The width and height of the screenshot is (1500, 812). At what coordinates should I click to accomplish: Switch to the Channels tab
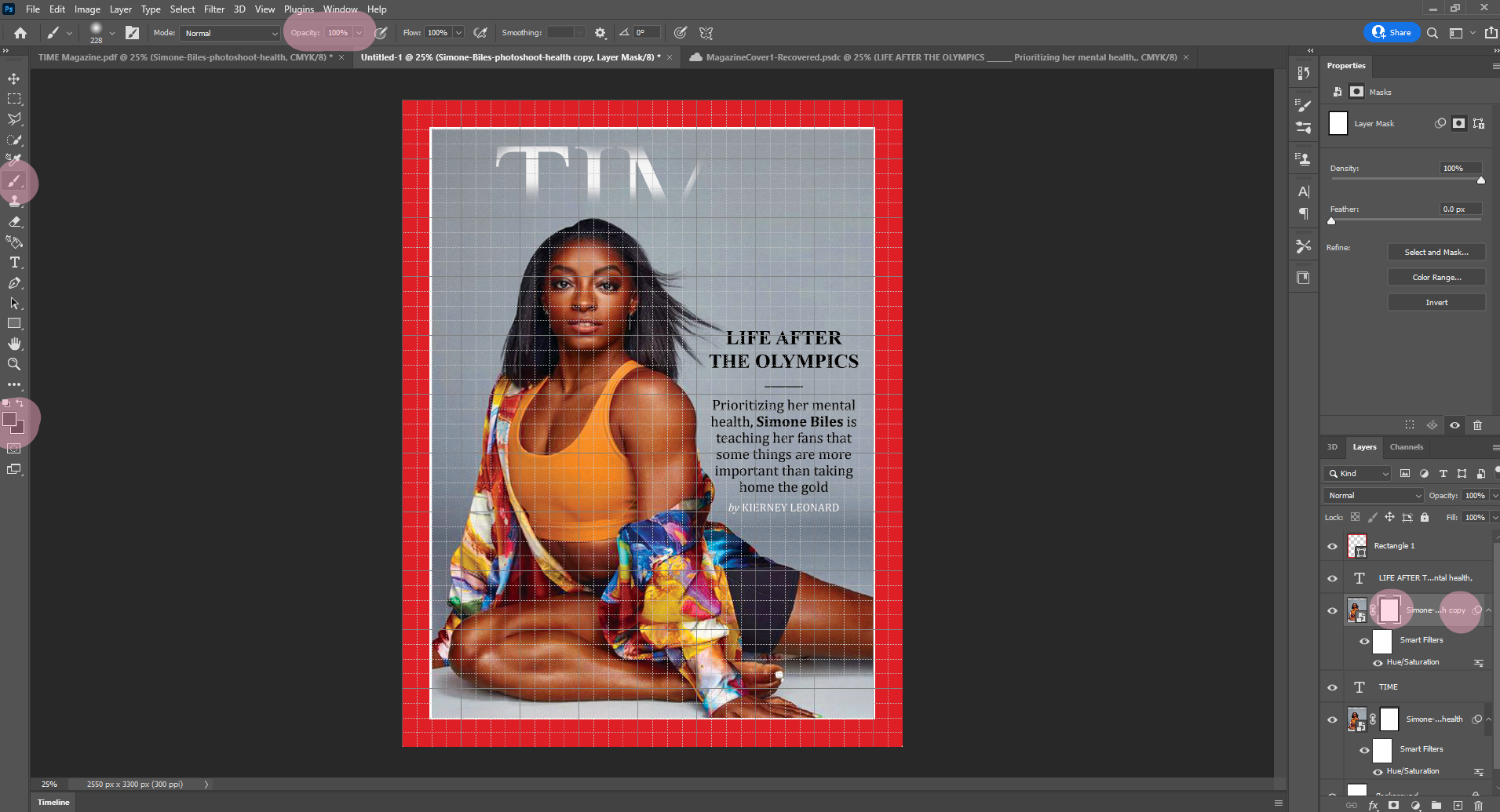click(x=1406, y=447)
